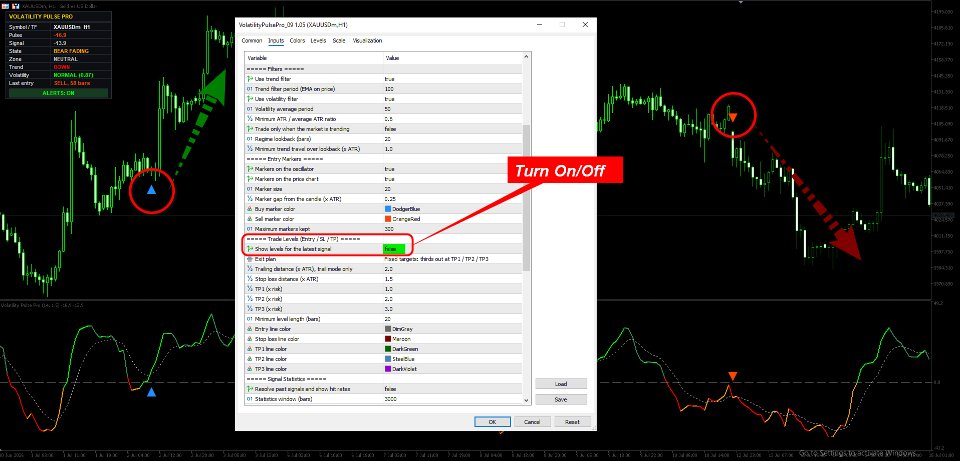Open the Sell marker color OrangeRed dropdown
The height and width of the screenshot is (461, 960).
pyautogui.click(x=452, y=219)
